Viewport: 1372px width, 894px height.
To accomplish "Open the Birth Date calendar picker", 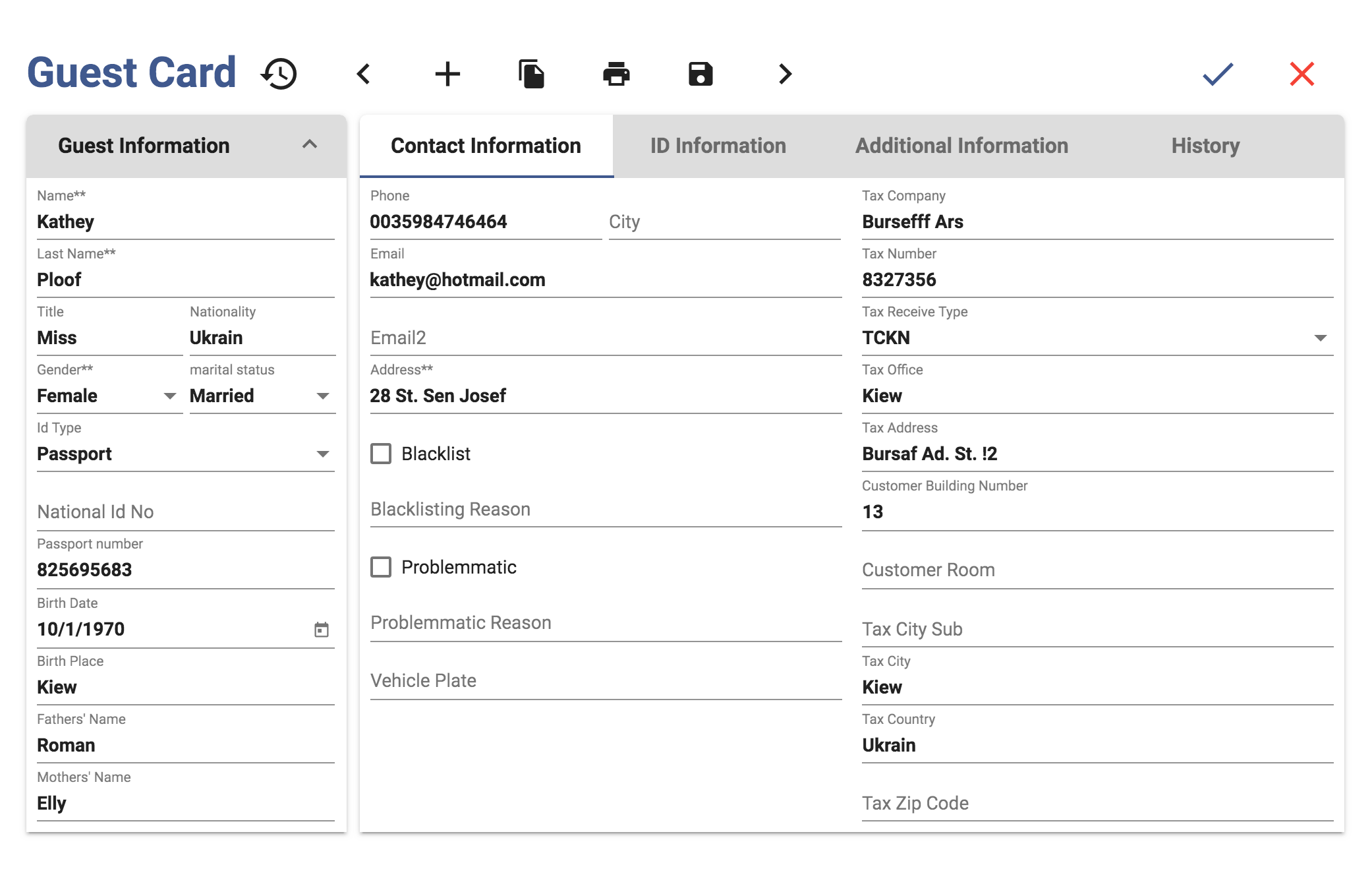I will point(322,630).
